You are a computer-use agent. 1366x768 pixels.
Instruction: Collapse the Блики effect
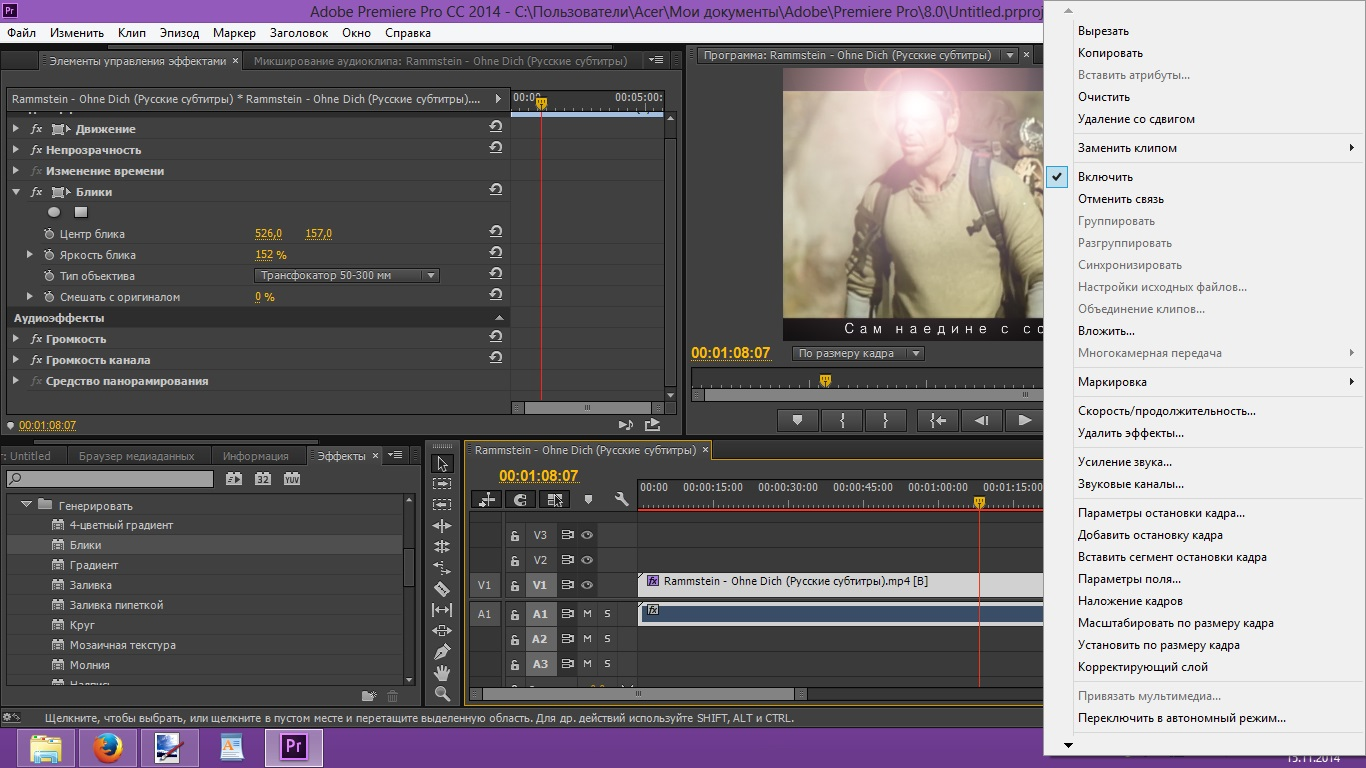coord(16,192)
